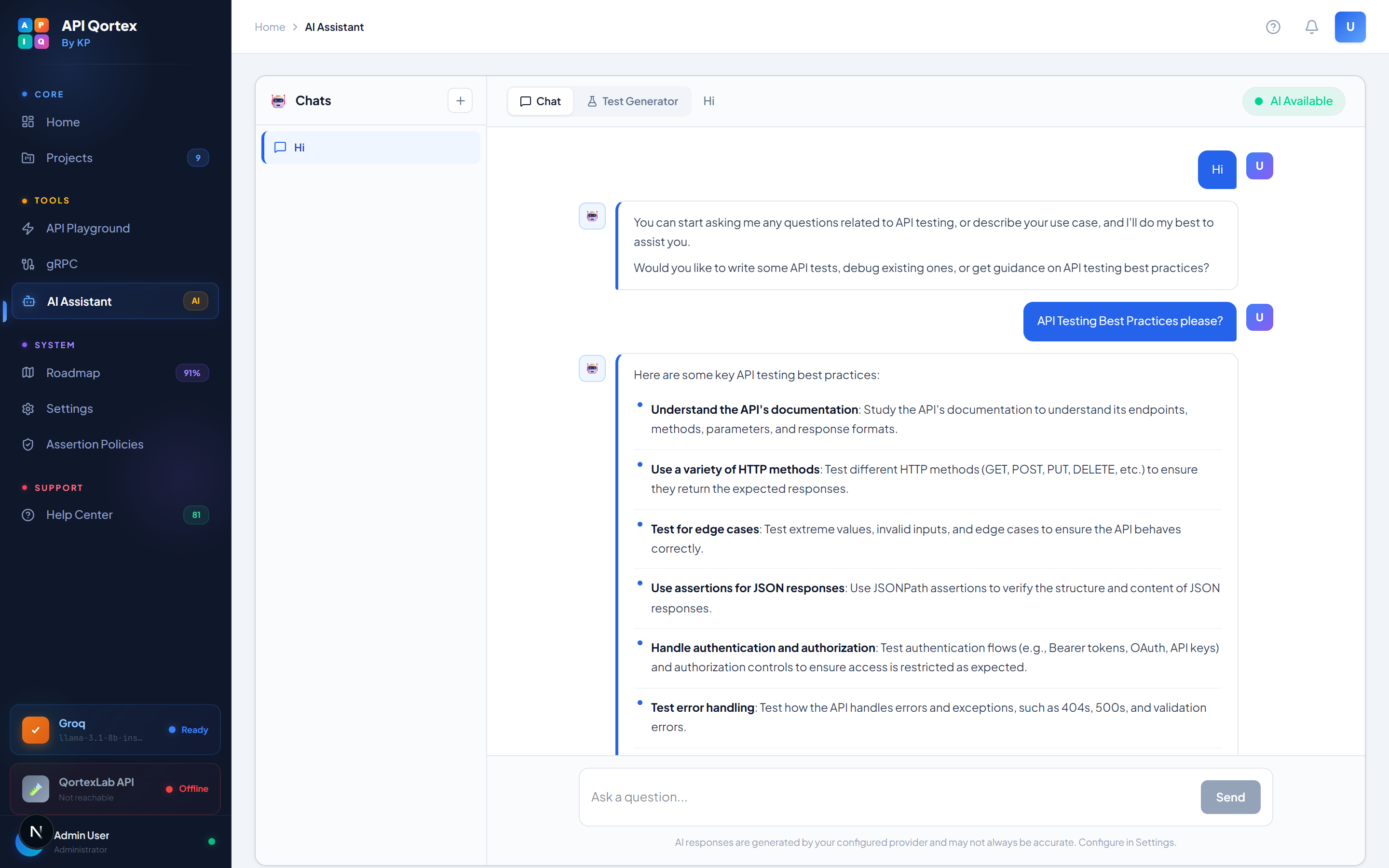
Task: Select the Chat tab
Action: pos(540,102)
